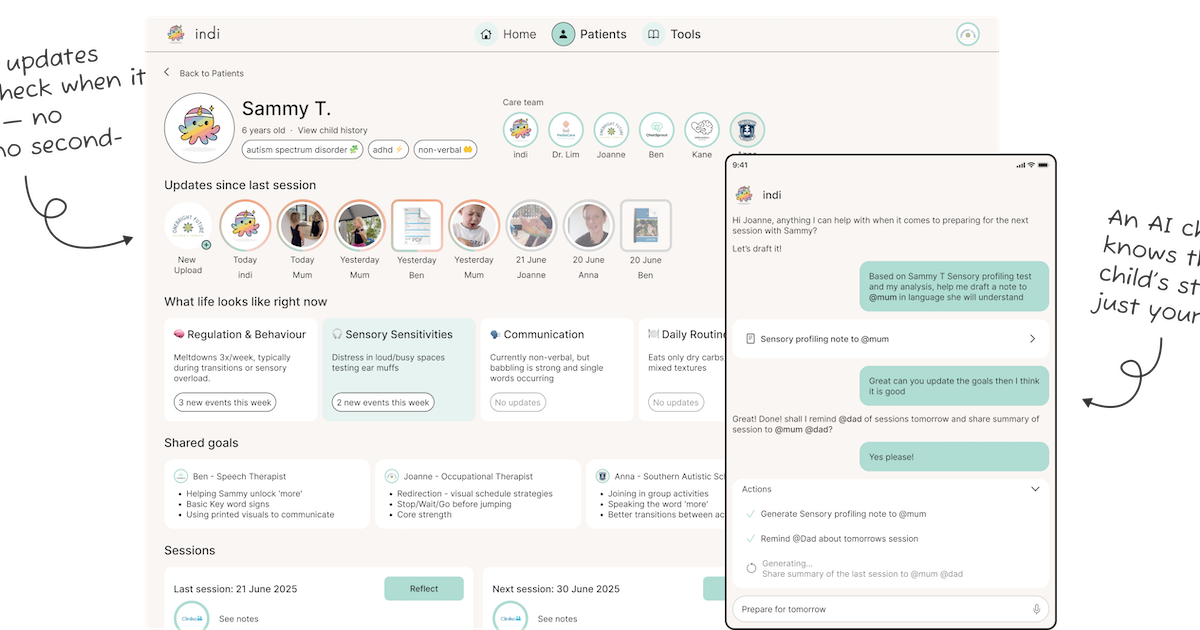The height and width of the screenshot is (630, 1200).
Task: Open the crying child update from Yesterday Mum
Action: [474, 224]
